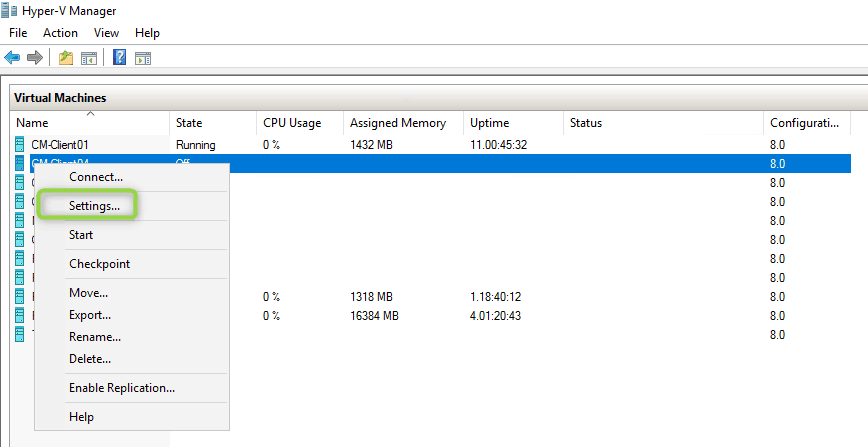Click the 11.00:45:32 uptime cell
Viewport: 868px width, 447px height.
tap(498, 145)
